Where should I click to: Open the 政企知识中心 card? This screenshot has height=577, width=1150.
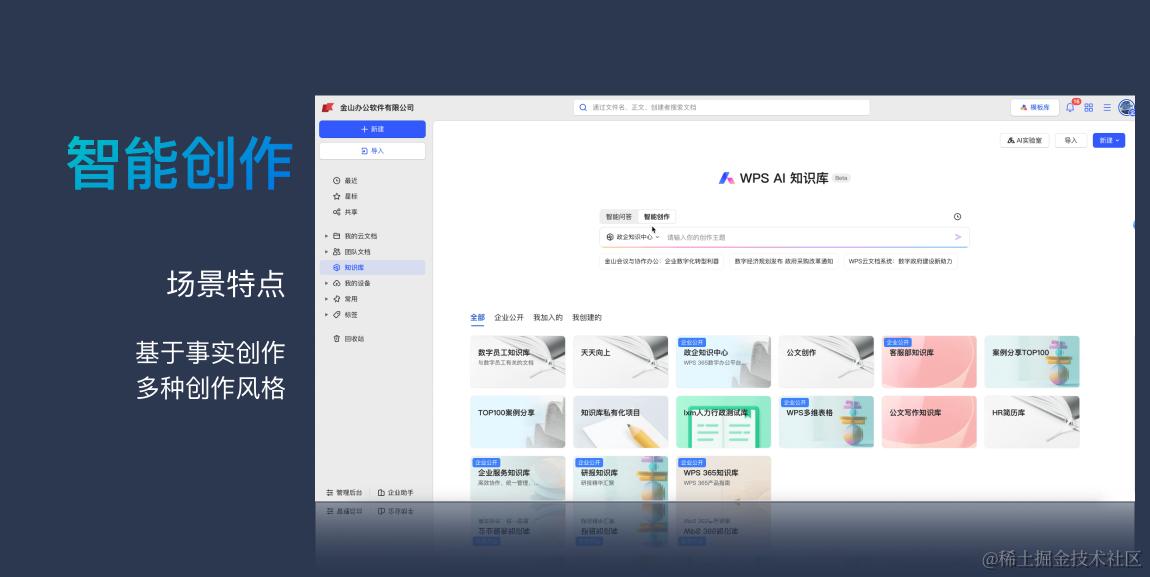[x=723, y=362]
